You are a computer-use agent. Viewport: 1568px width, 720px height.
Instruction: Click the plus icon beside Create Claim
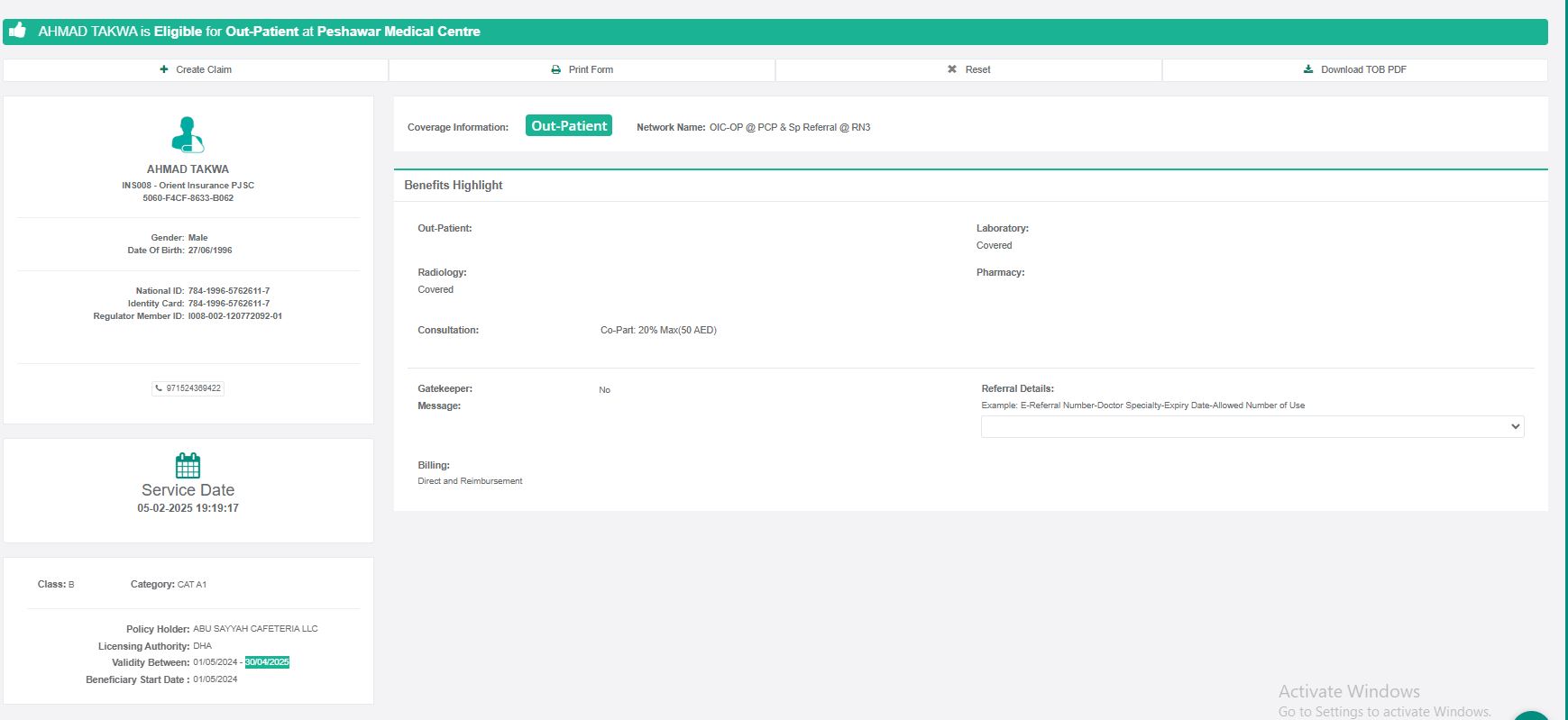coord(163,69)
